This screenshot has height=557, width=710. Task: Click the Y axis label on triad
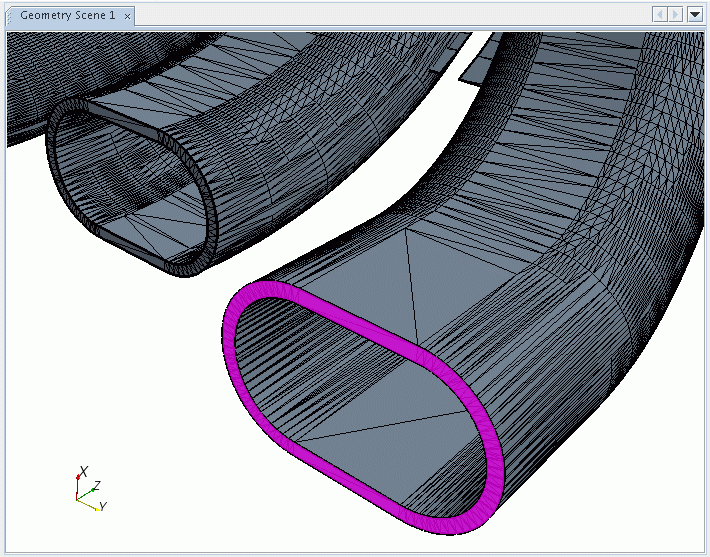point(102,508)
